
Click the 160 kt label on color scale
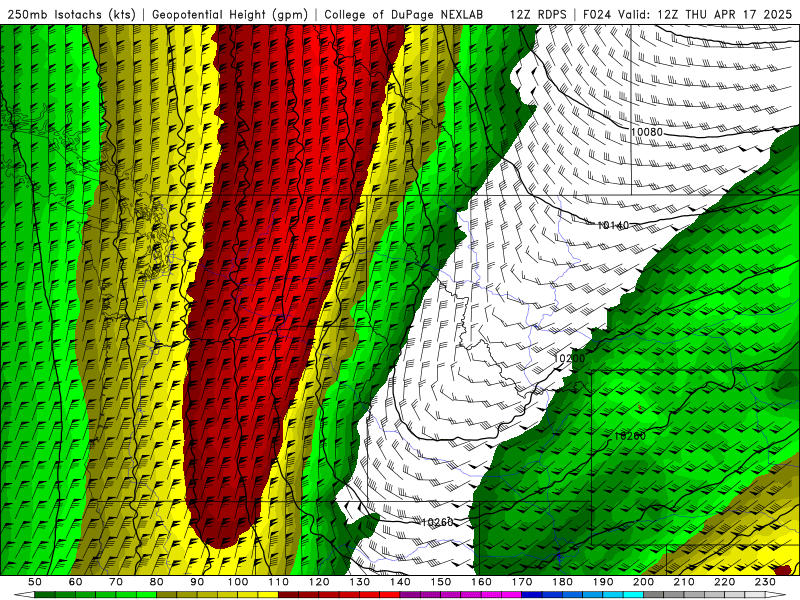482,582
